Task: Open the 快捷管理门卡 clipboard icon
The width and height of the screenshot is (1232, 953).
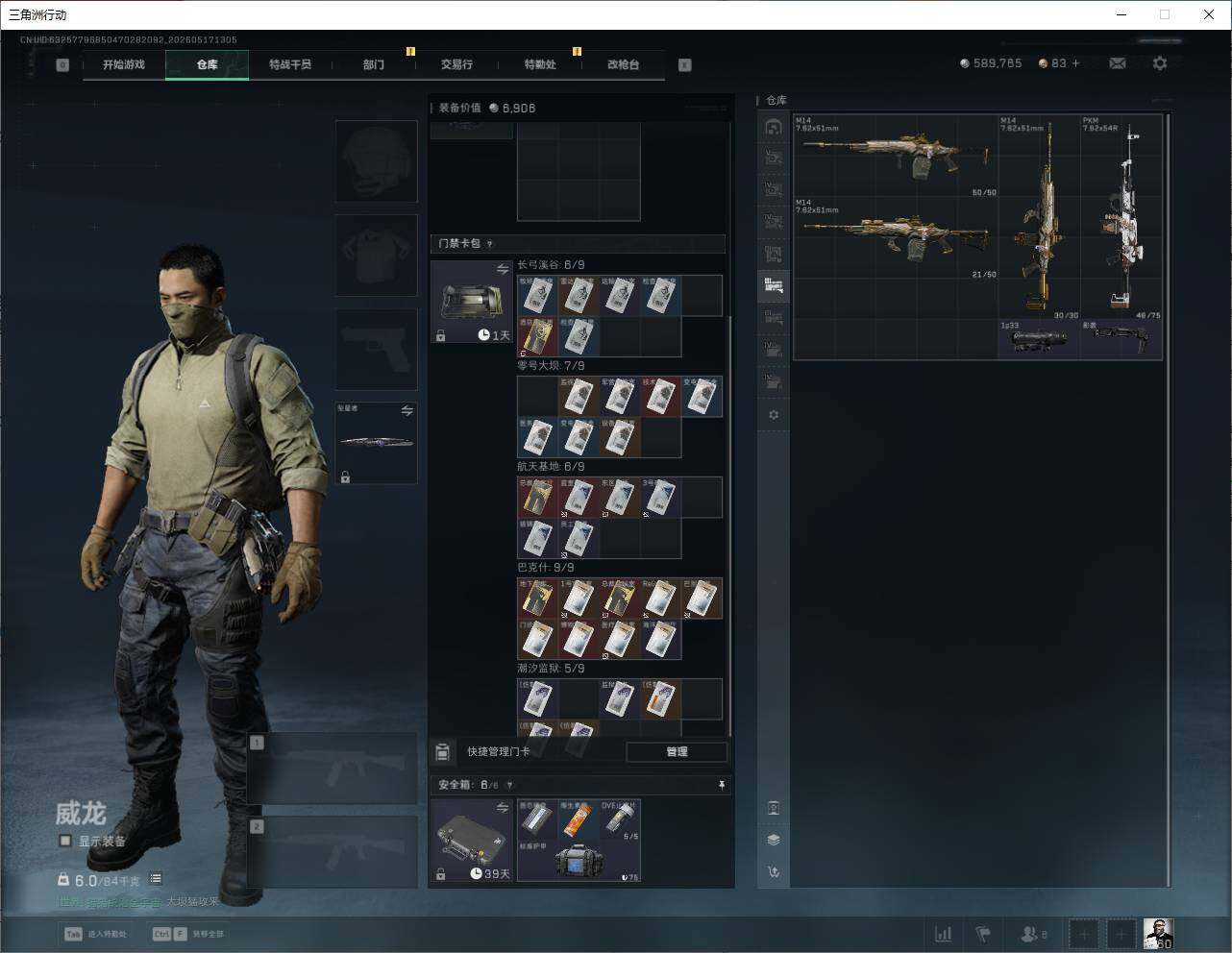Action: pyautogui.click(x=443, y=751)
